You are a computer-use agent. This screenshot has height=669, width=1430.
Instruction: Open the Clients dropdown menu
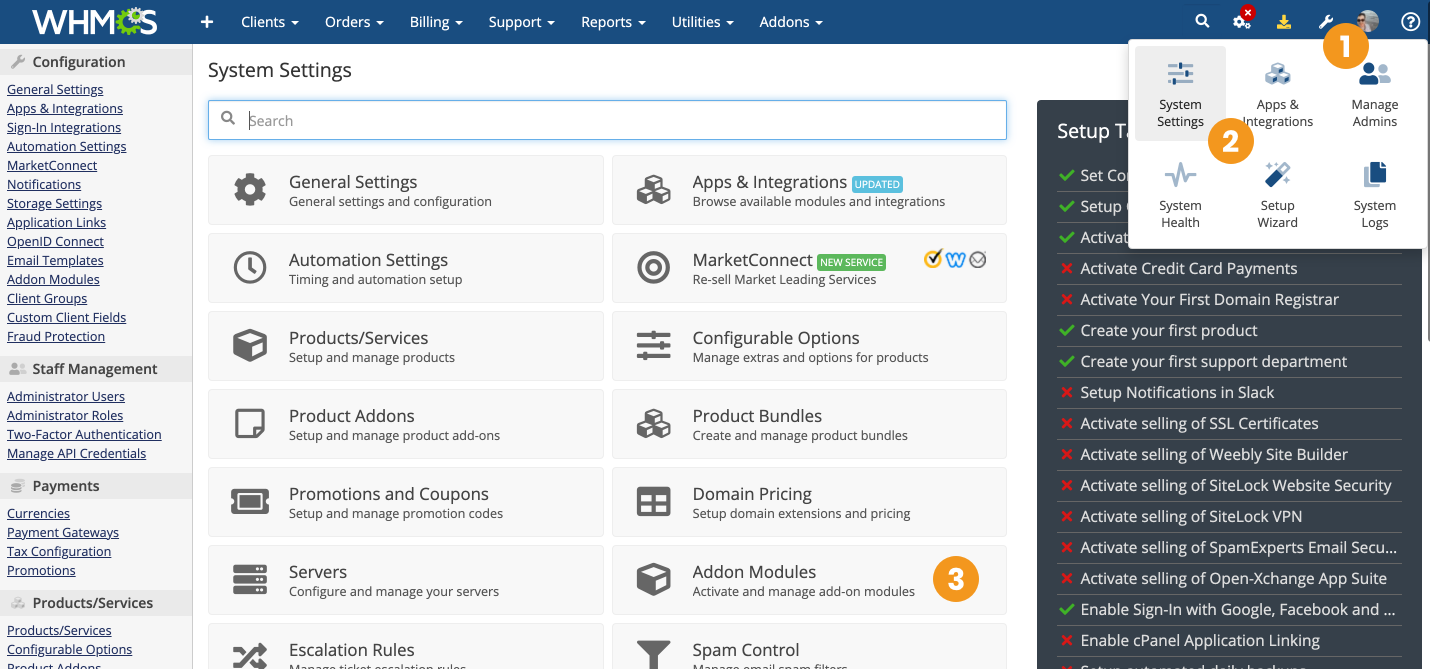270,22
